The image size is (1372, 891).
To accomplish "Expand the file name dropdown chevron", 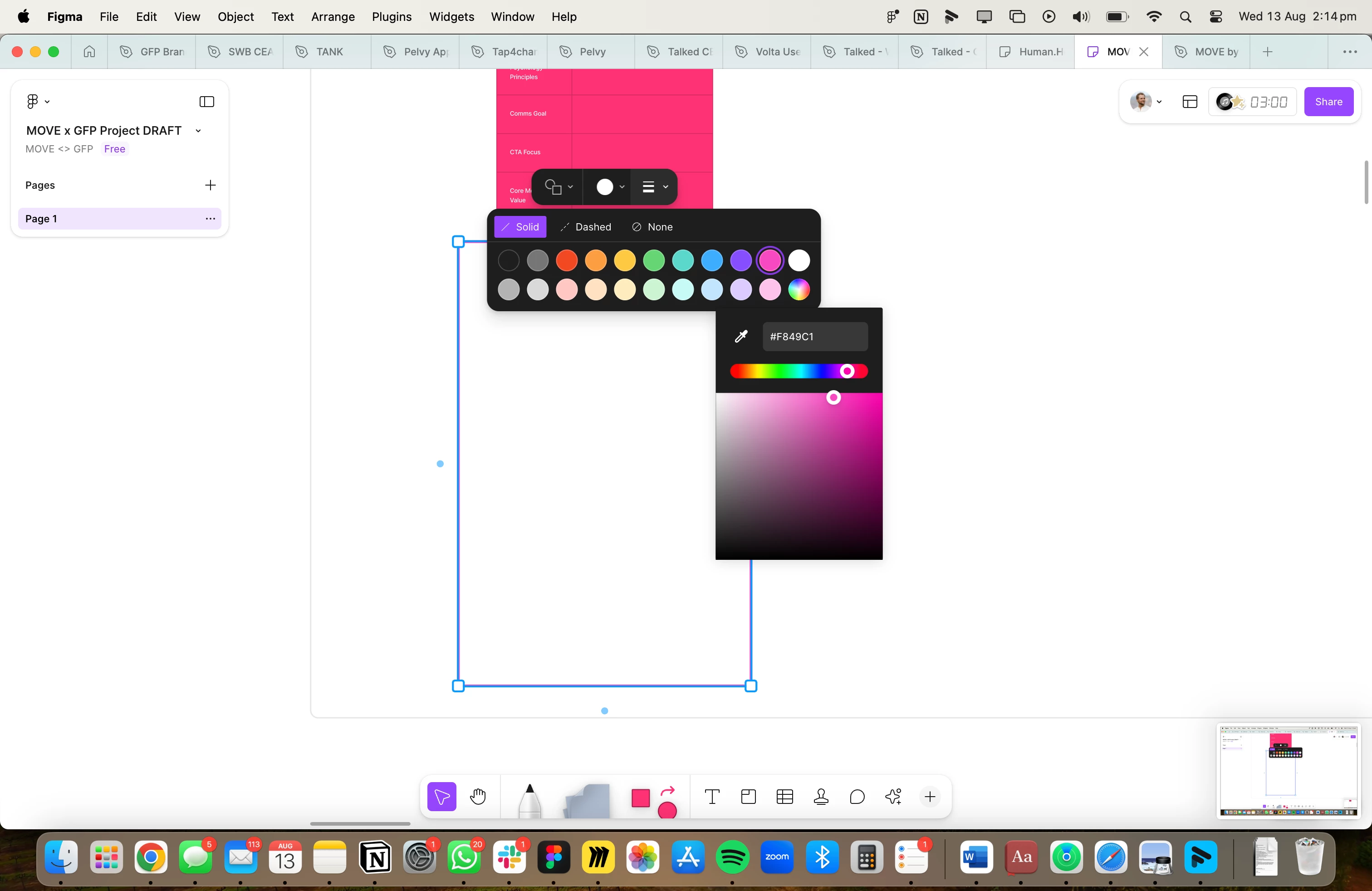I will point(198,131).
